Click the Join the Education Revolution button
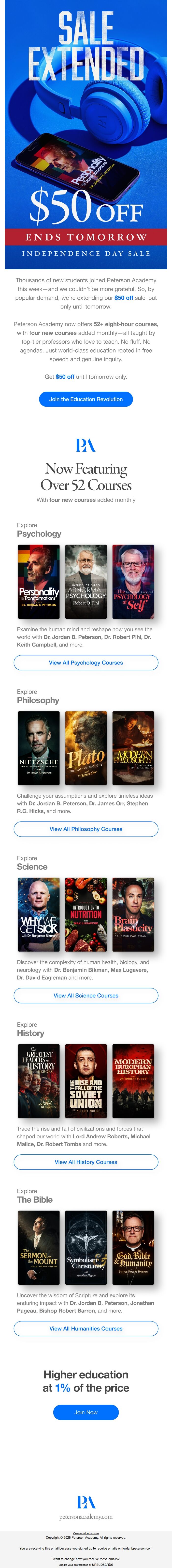172x1568 pixels. [x=86, y=399]
